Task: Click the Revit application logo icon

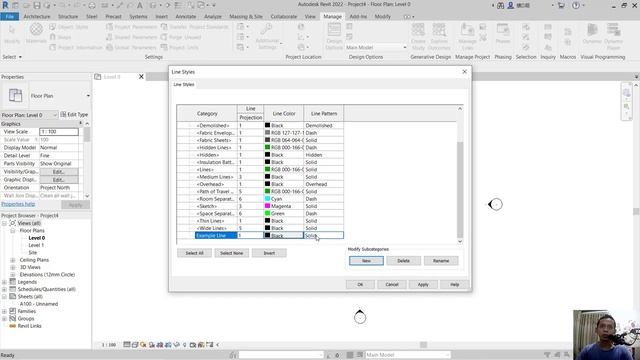Action: click(5, 5)
